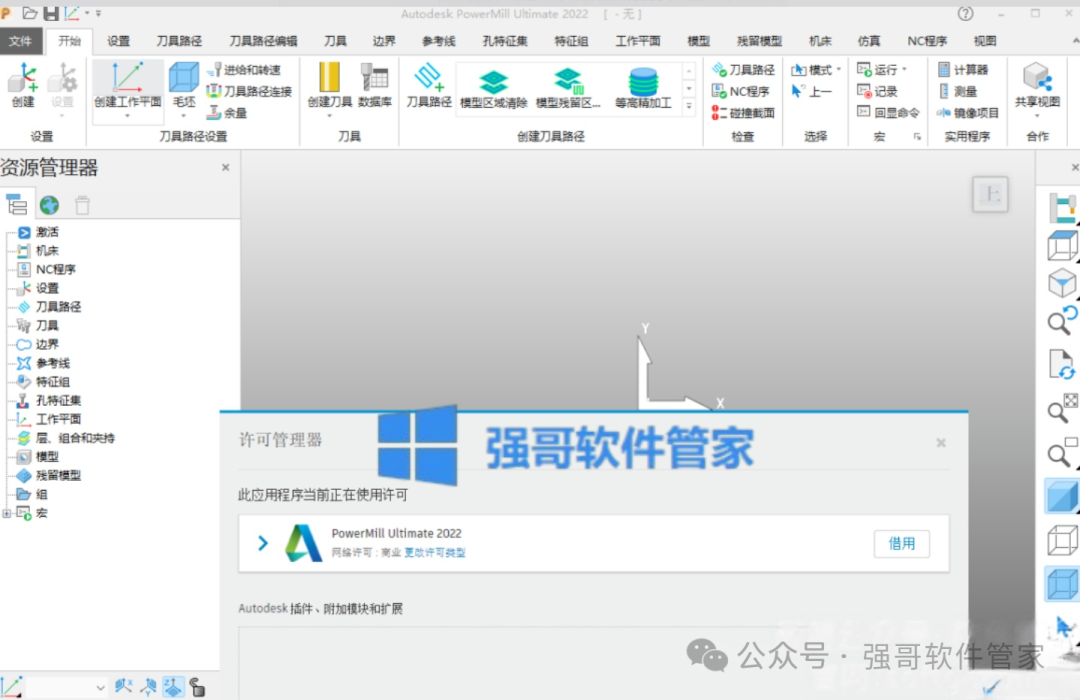Open the 文件 file menu
The height and width of the screenshot is (700, 1080).
click(21, 41)
